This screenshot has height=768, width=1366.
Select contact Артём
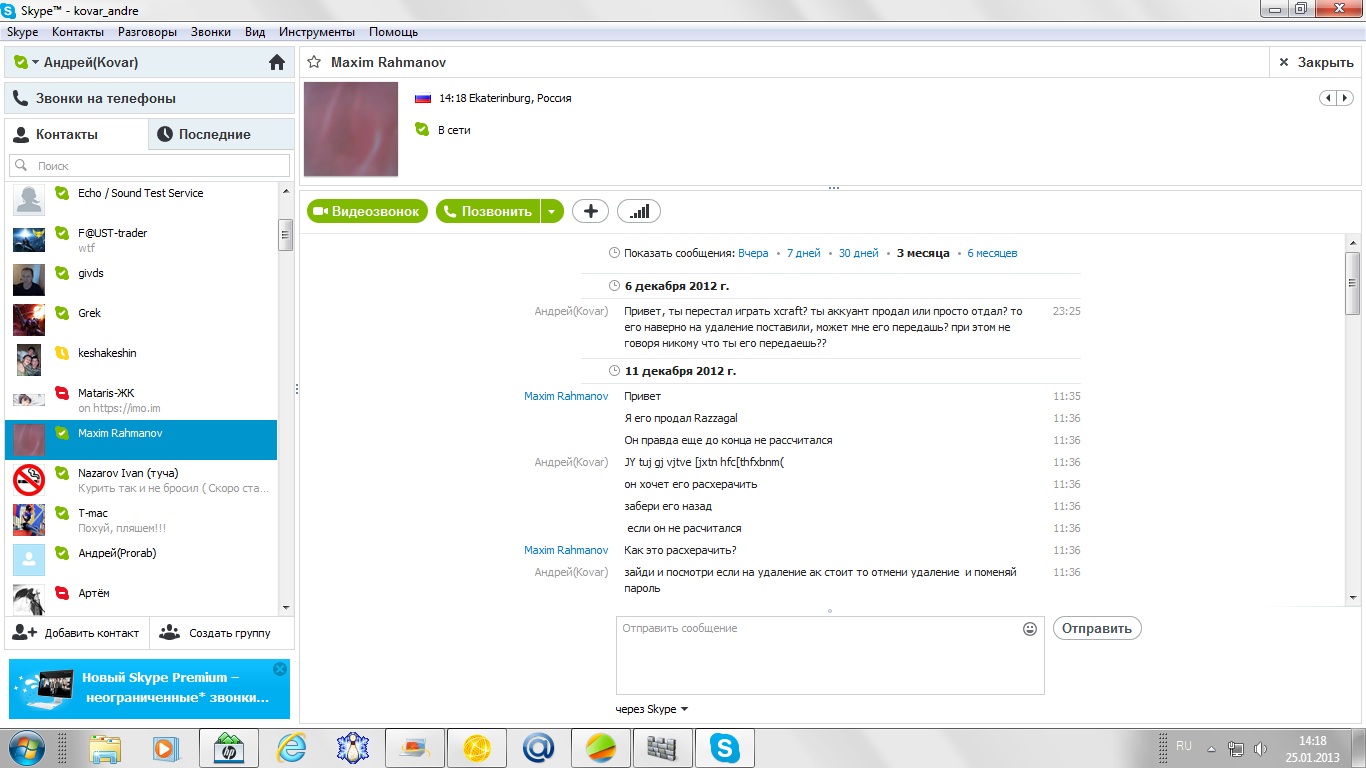point(141,598)
